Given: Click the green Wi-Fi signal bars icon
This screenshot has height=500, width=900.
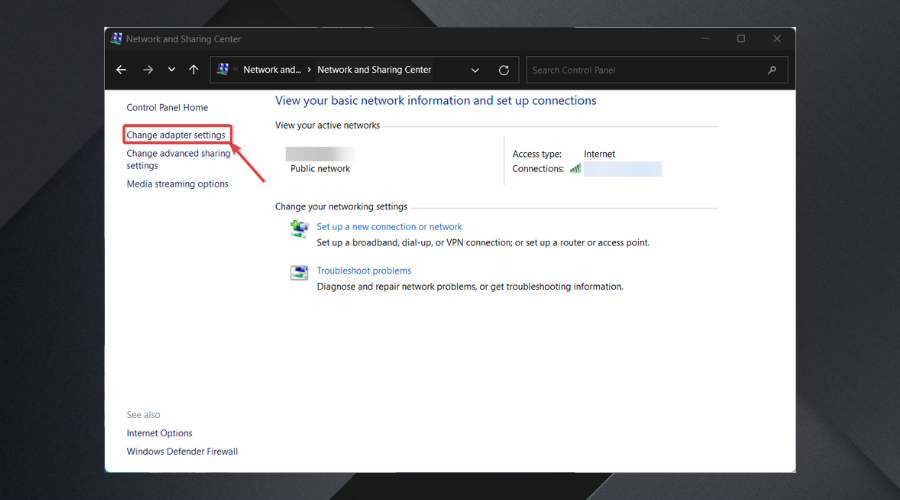Looking at the screenshot, I should [x=576, y=169].
